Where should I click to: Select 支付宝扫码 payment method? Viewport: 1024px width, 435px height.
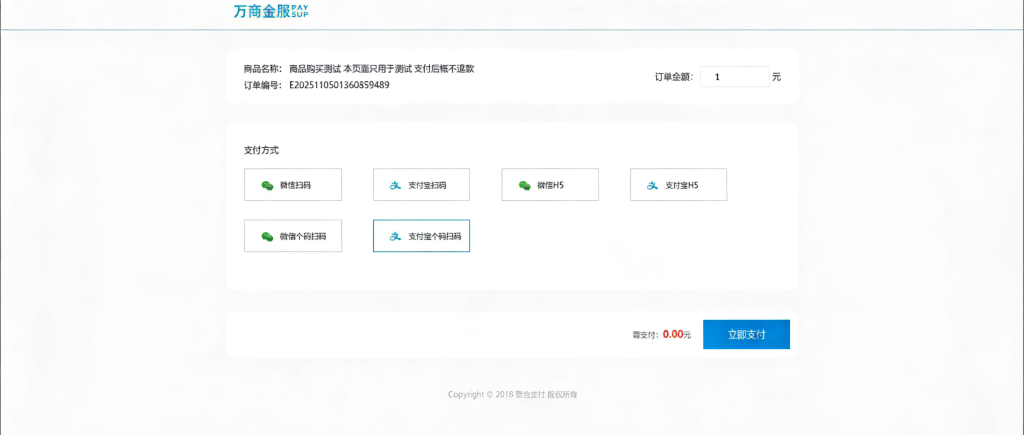pos(421,185)
